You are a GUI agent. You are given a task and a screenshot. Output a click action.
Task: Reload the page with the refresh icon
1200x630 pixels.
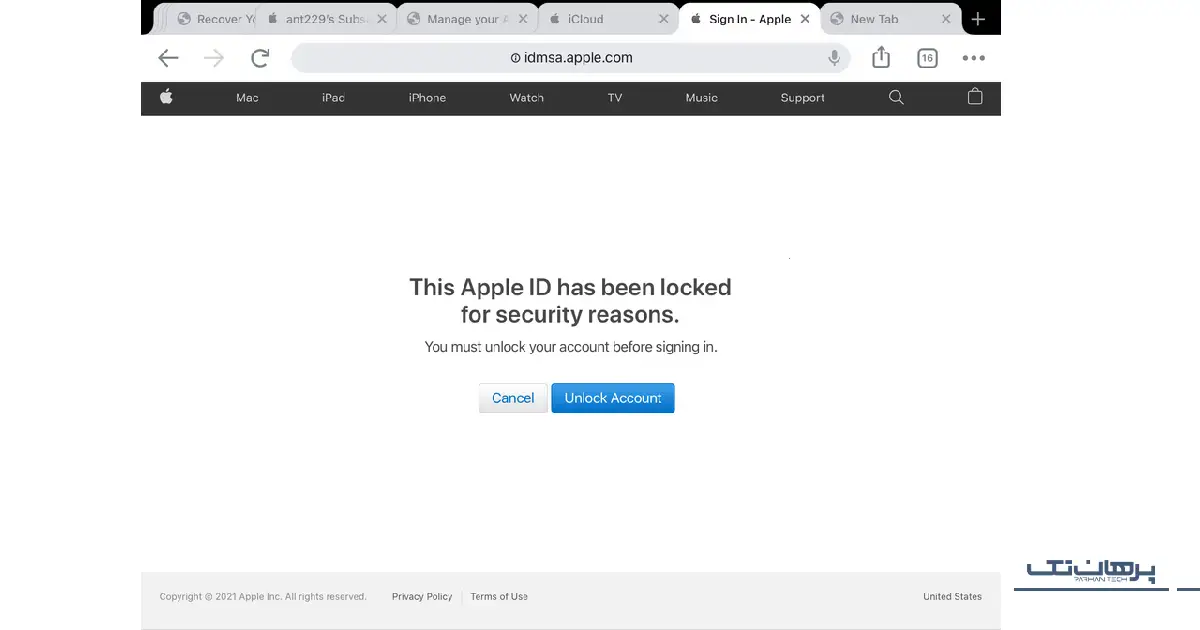[260, 58]
